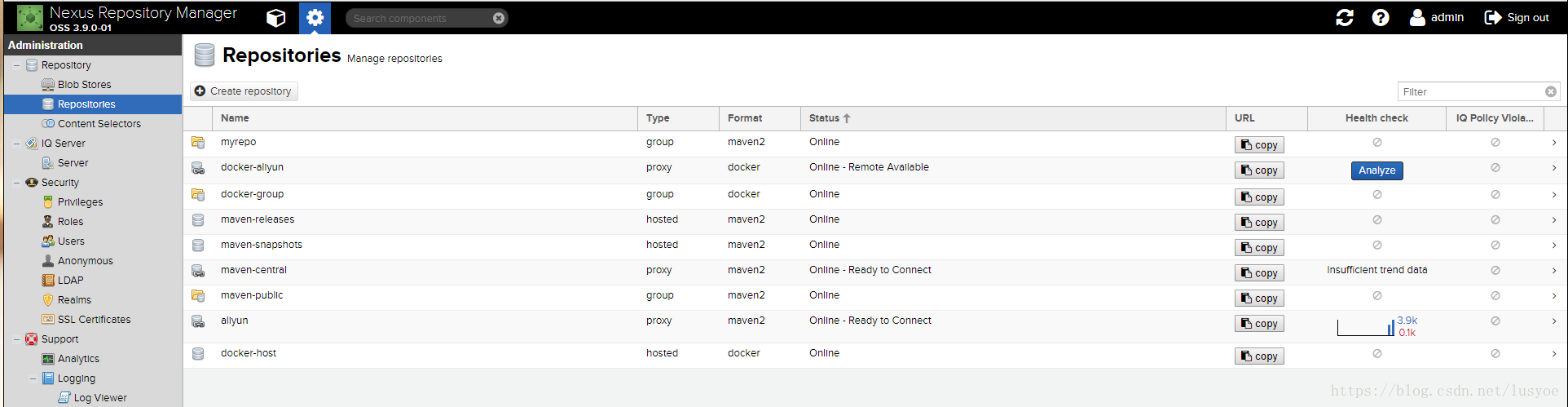
Task: Click aliyun proxy repository icon
Action: (198, 321)
